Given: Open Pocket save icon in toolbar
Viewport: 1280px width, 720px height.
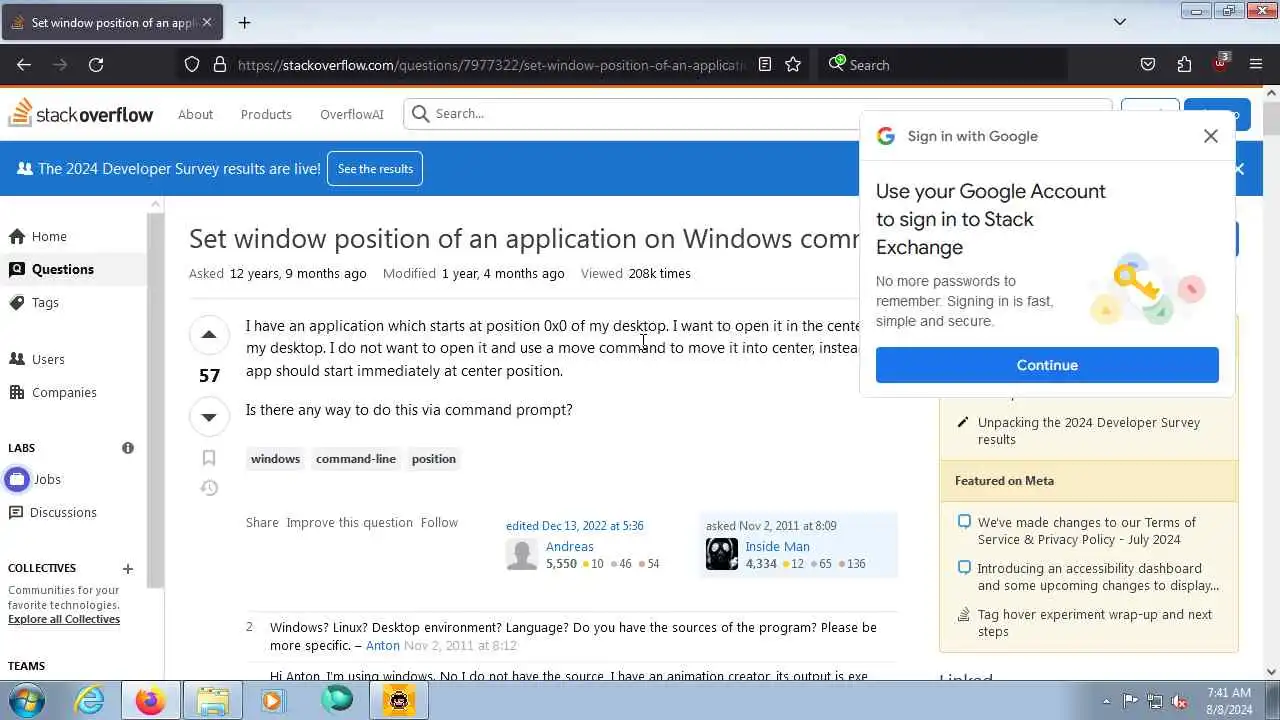Looking at the screenshot, I should tap(1148, 65).
